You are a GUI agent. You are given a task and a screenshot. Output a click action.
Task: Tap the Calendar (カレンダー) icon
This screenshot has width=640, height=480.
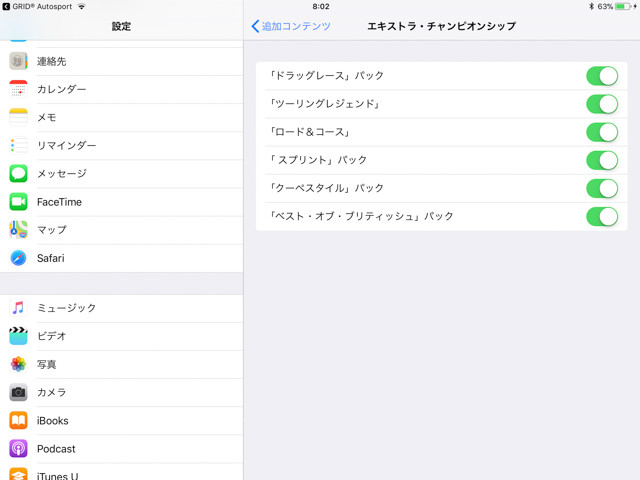click(x=18, y=89)
